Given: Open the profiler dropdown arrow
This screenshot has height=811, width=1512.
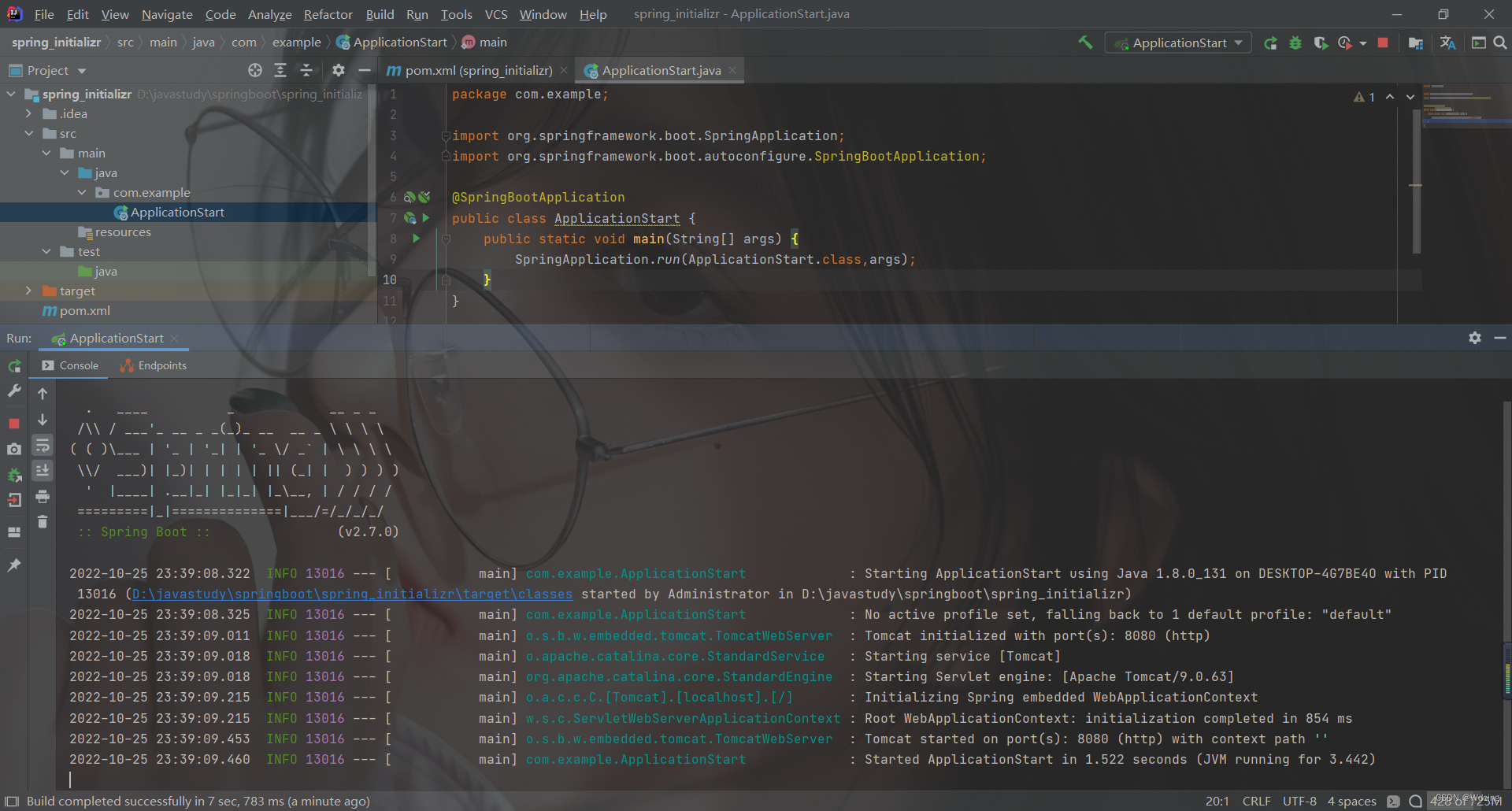Looking at the screenshot, I should tap(1363, 43).
